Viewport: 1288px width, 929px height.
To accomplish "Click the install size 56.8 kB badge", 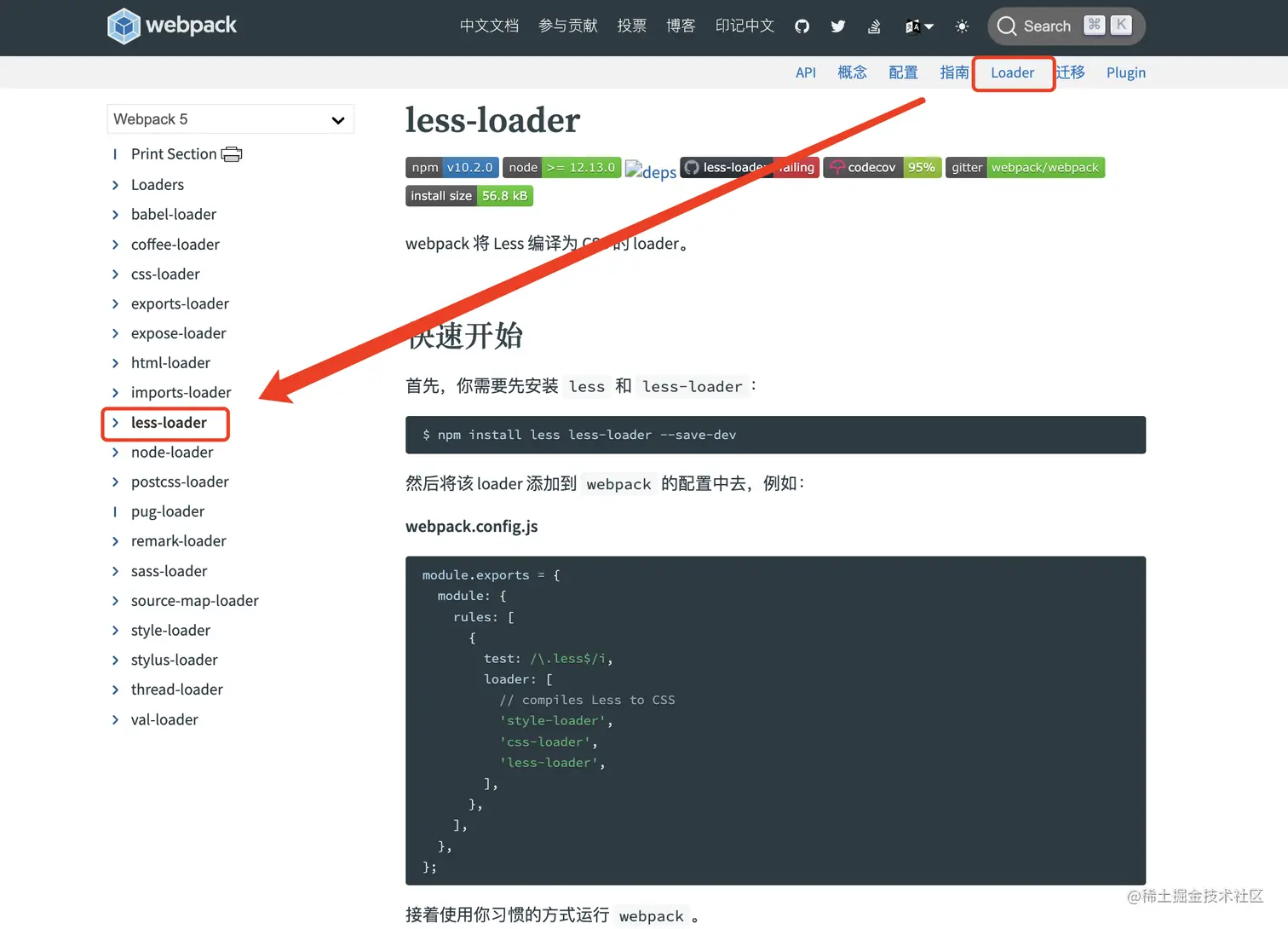I will click(469, 196).
